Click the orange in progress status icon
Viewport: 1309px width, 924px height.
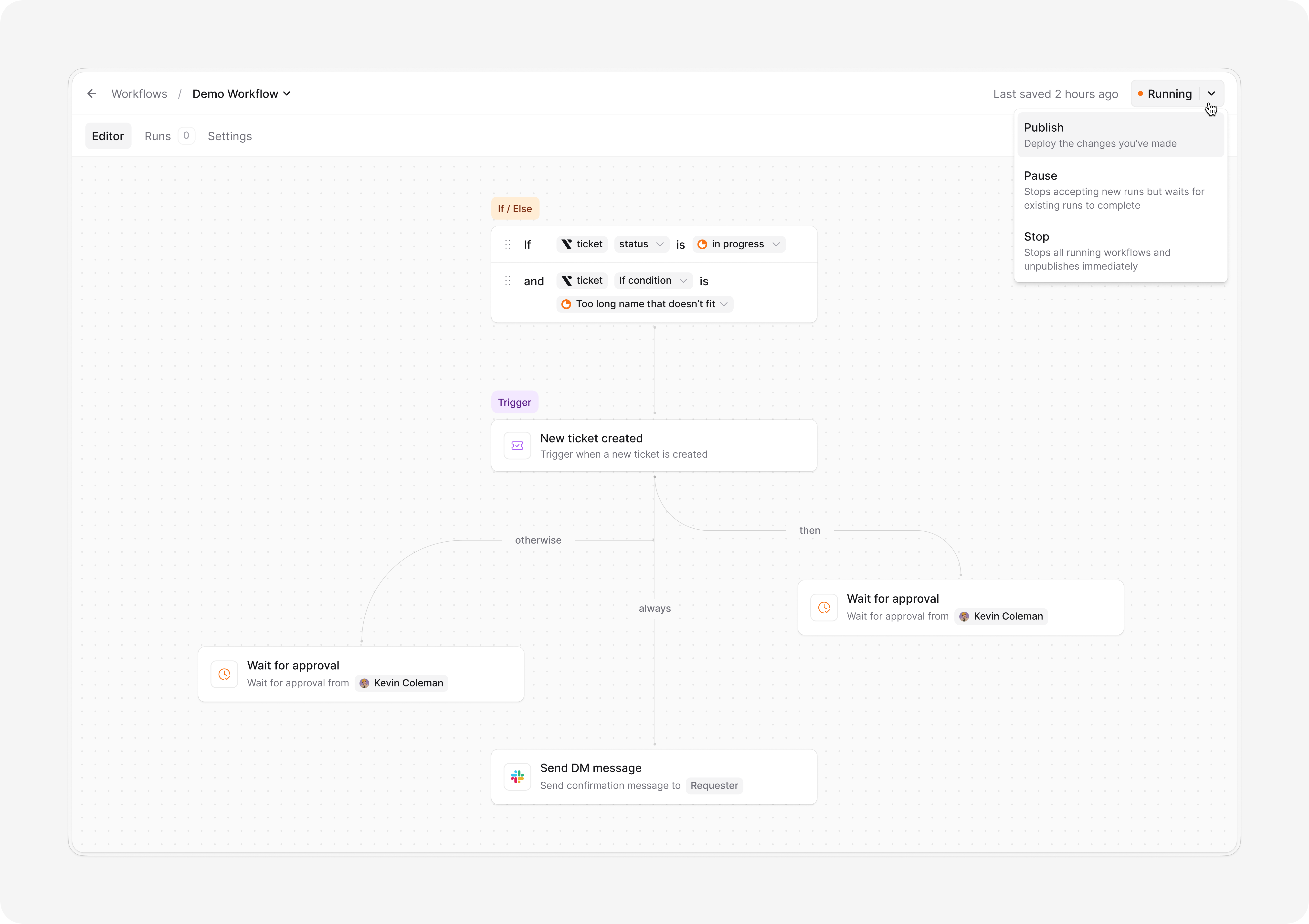point(702,244)
